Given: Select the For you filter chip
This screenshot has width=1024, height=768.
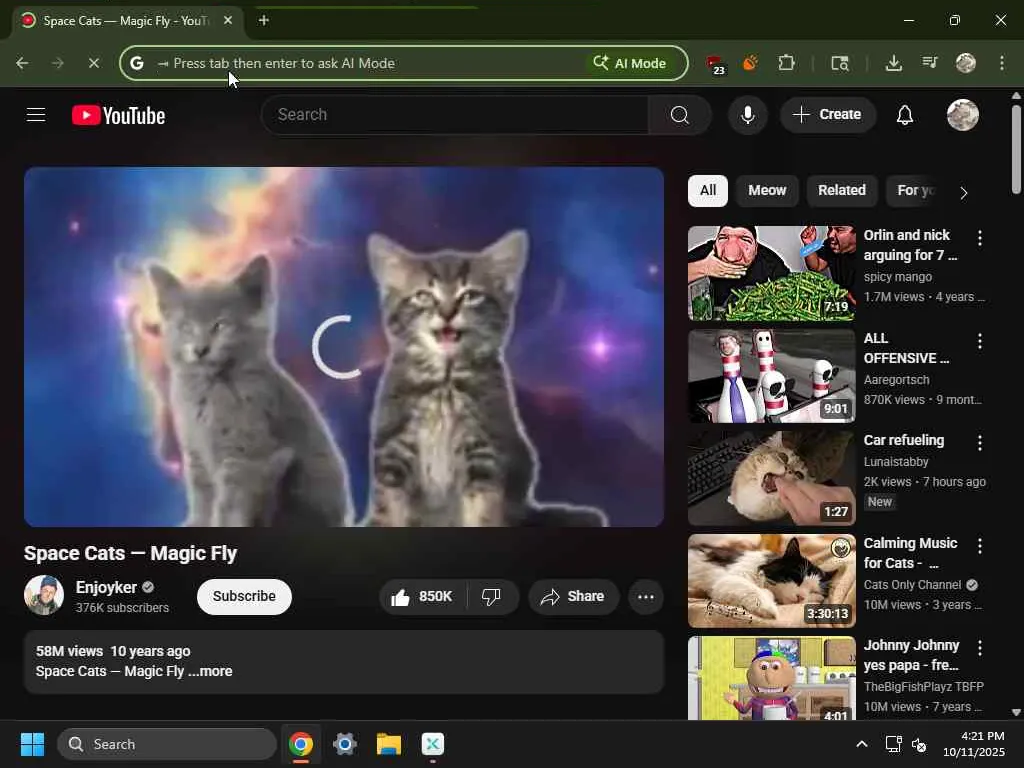Looking at the screenshot, I should [x=915, y=191].
